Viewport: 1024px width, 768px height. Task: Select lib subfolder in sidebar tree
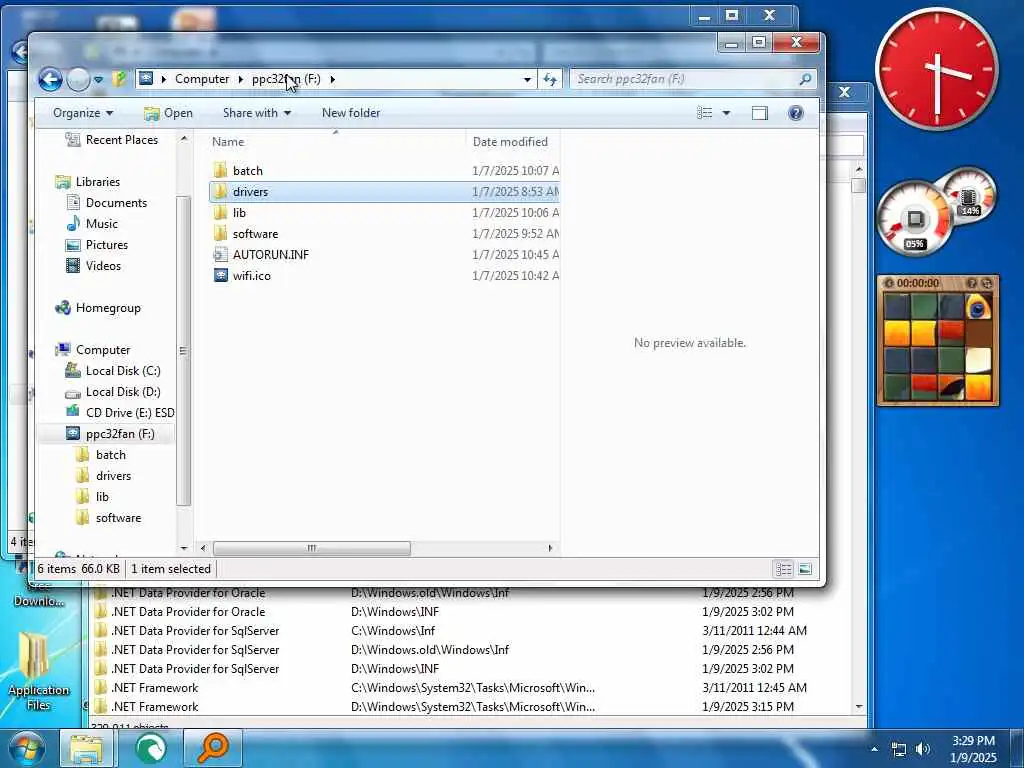pyautogui.click(x=102, y=497)
